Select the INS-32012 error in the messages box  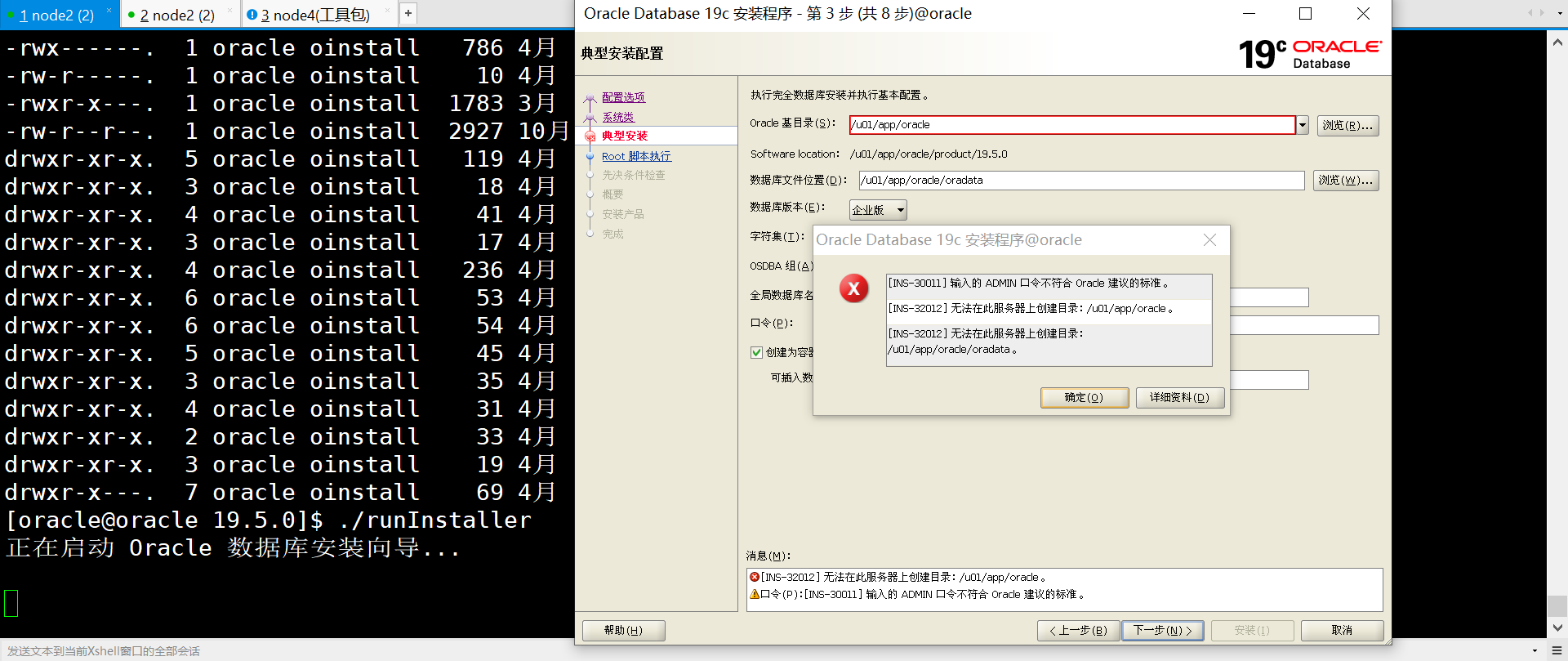[x=898, y=577]
